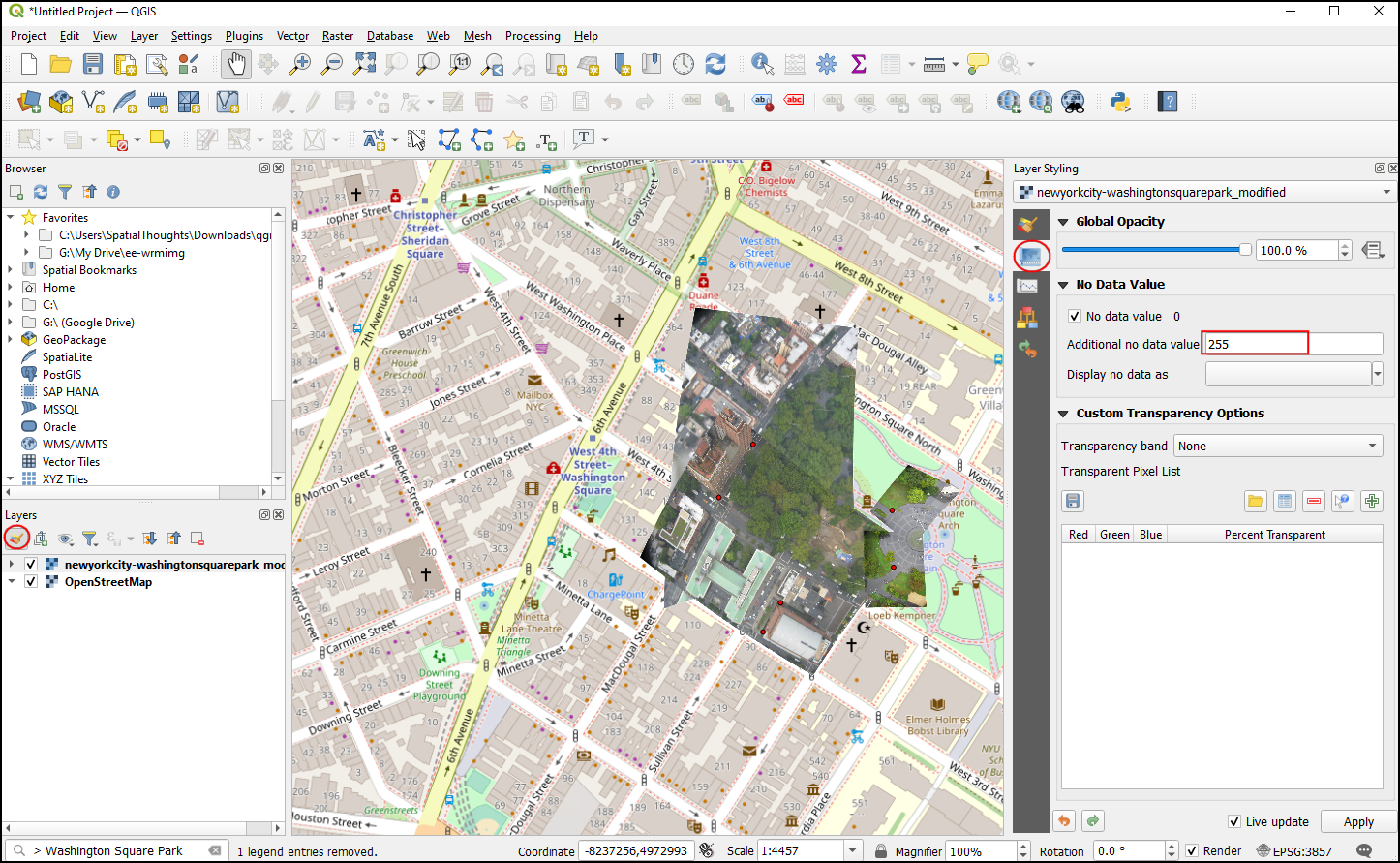The height and width of the screenshot is (863, 1400).
Task: Click the EPSG:3857 projection button
Action: [1293, 851]
